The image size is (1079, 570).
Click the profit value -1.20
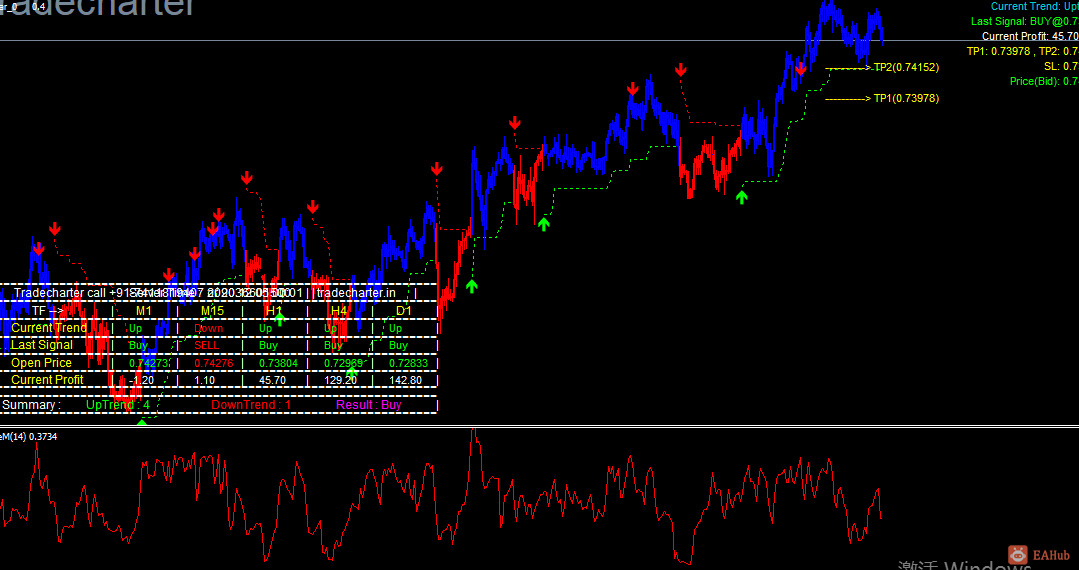click(x=141, y=380)
